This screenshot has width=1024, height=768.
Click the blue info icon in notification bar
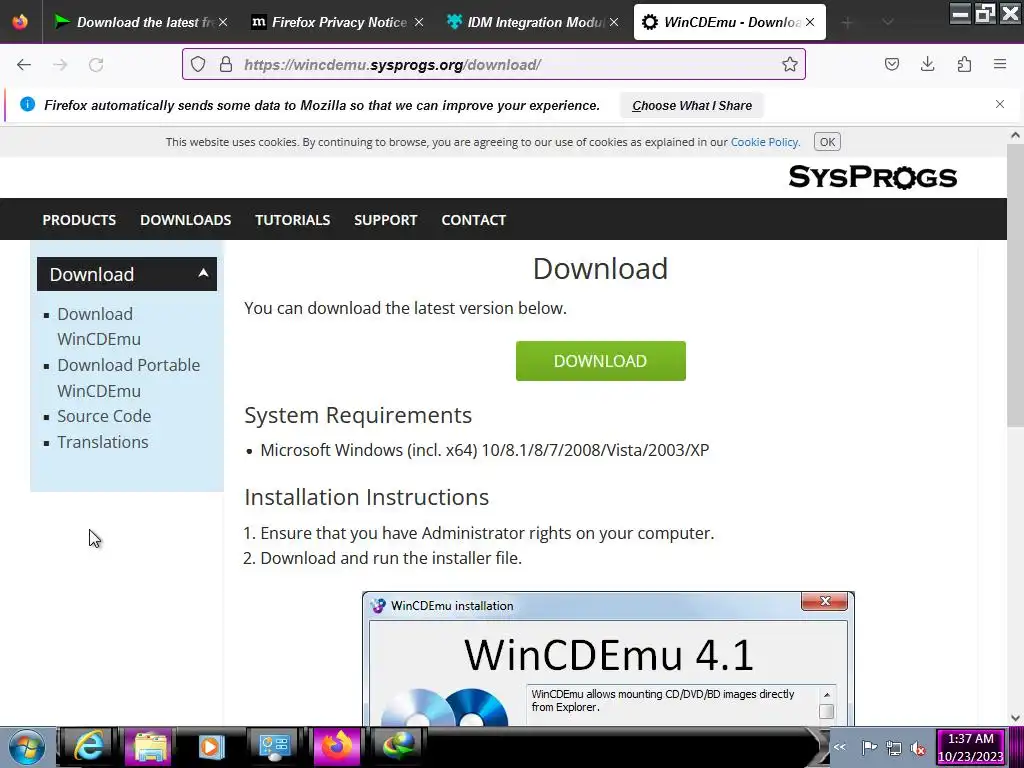27,104
